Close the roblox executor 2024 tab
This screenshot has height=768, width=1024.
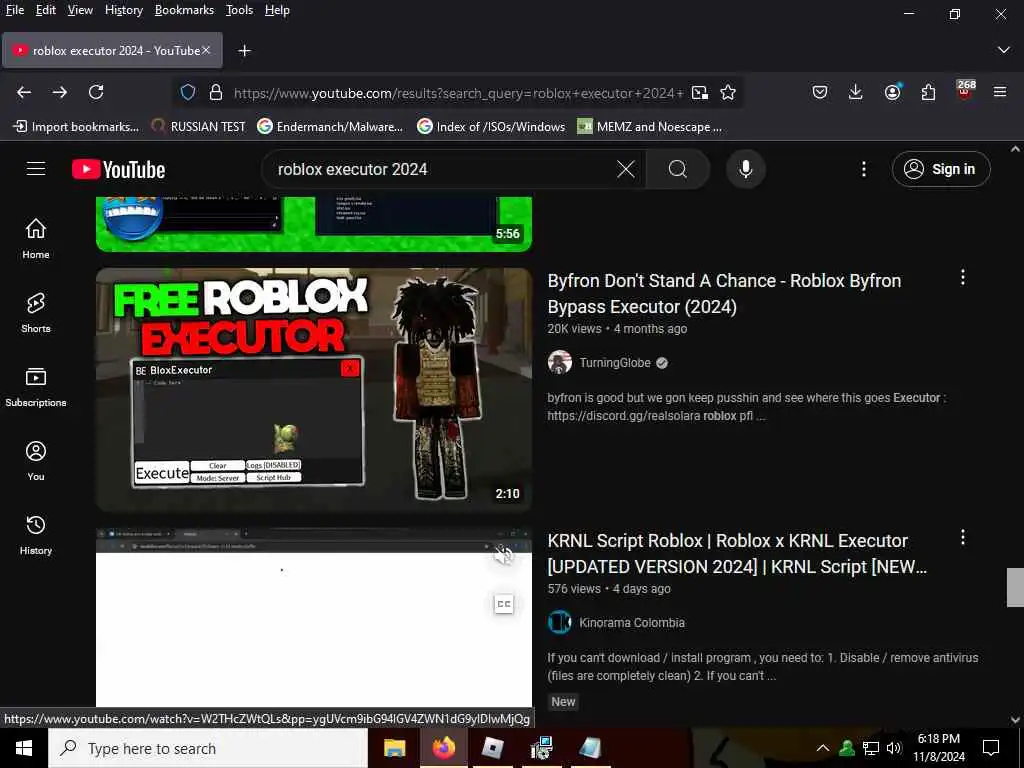pos(206,50)
